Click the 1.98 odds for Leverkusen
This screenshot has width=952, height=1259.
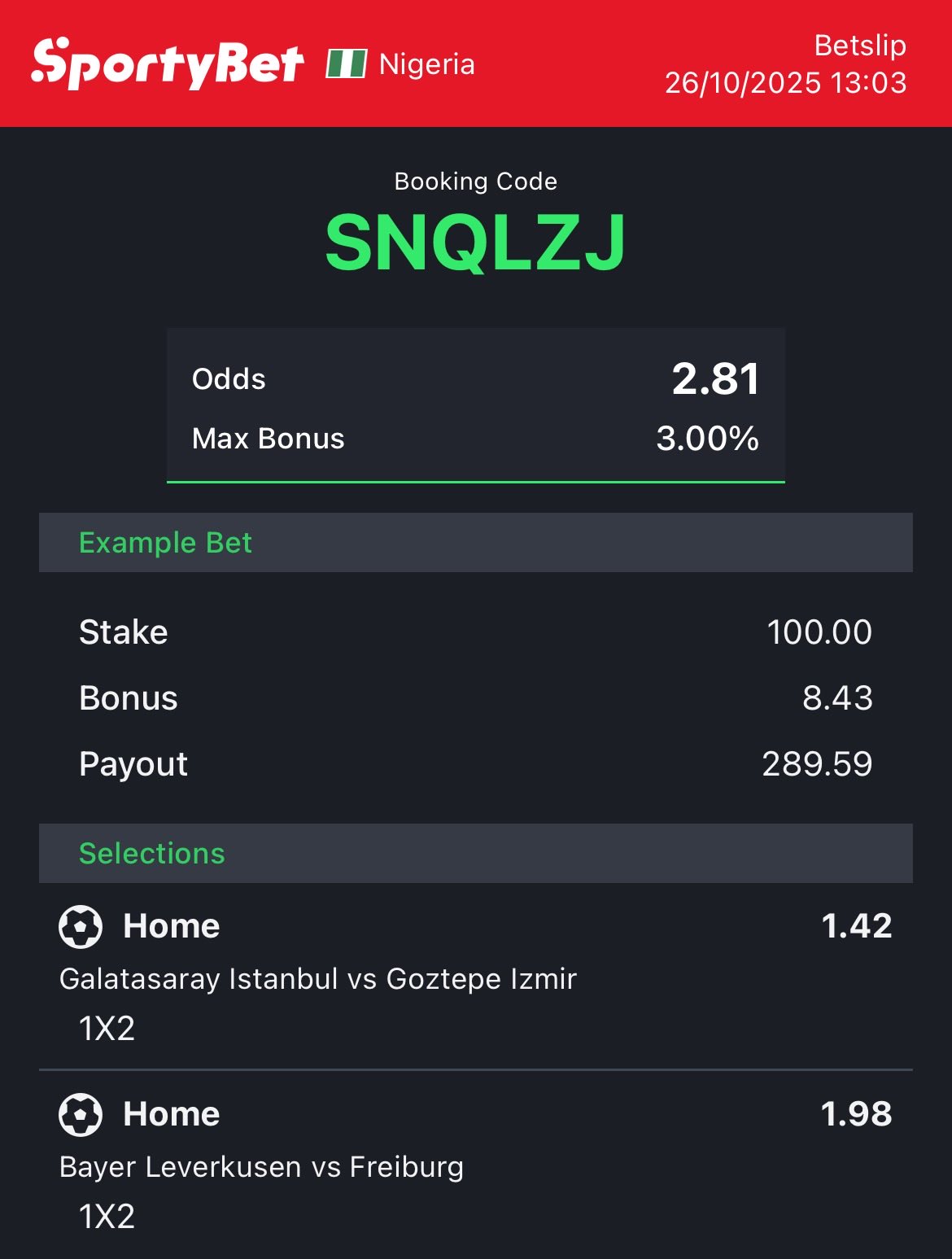[x=856, y=1114]
